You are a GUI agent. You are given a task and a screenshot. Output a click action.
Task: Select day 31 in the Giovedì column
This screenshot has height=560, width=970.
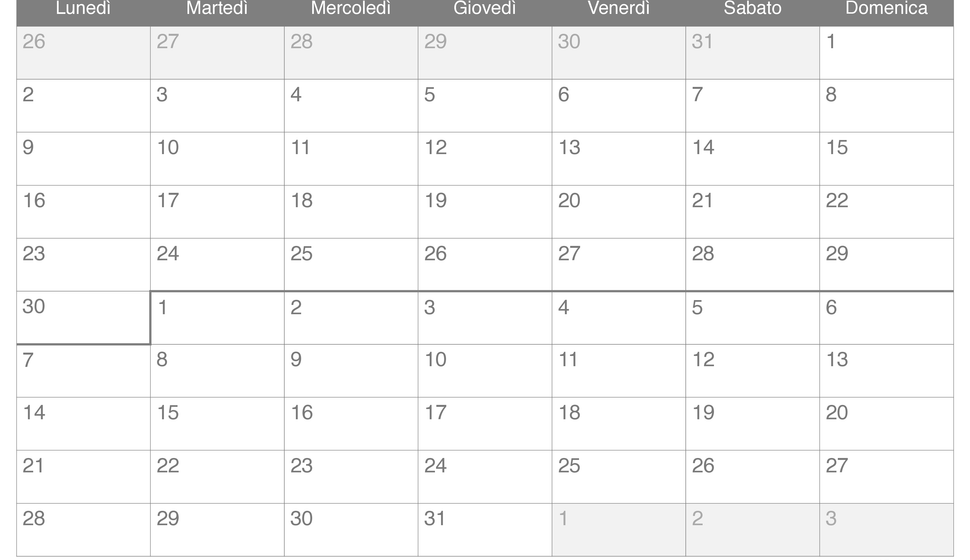pos(485,530)
